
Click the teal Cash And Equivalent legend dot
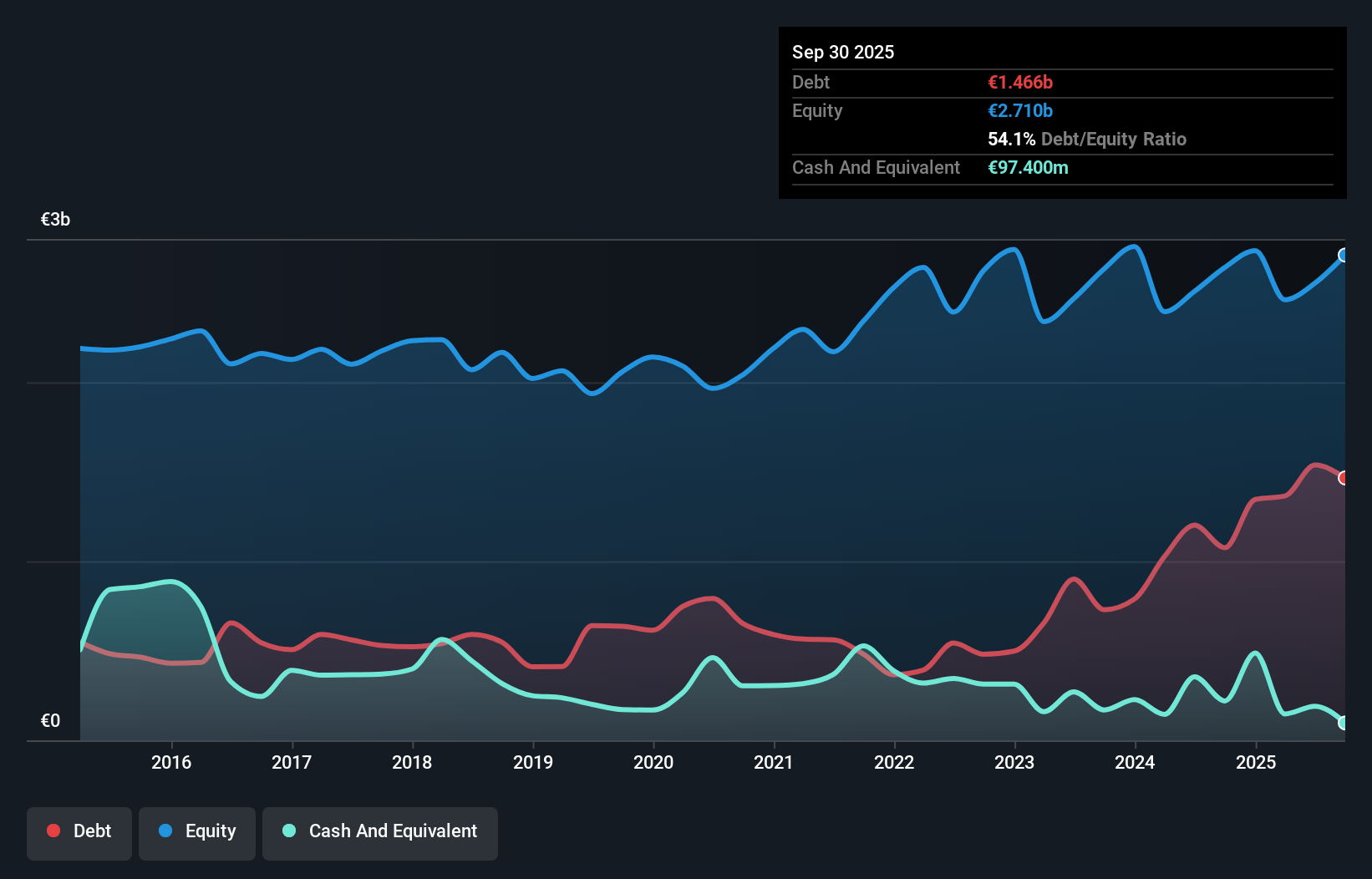point(289,831)
